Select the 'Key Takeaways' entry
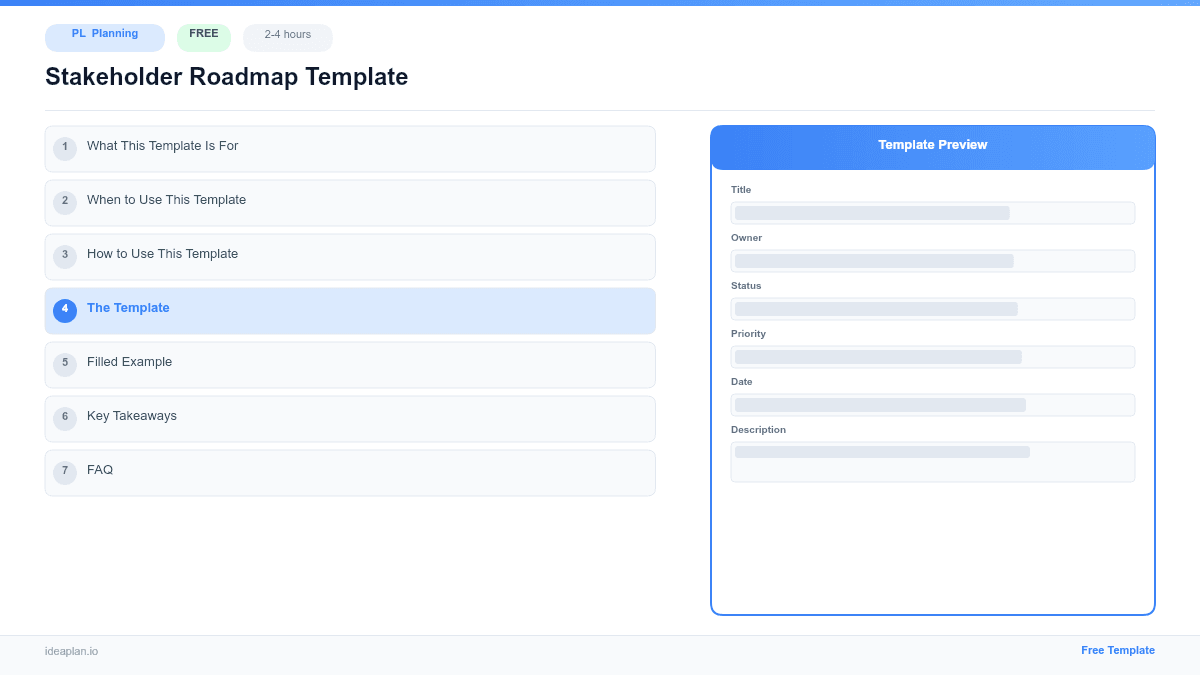Screen dimensions: 1200x675 (x=350, y=418)
